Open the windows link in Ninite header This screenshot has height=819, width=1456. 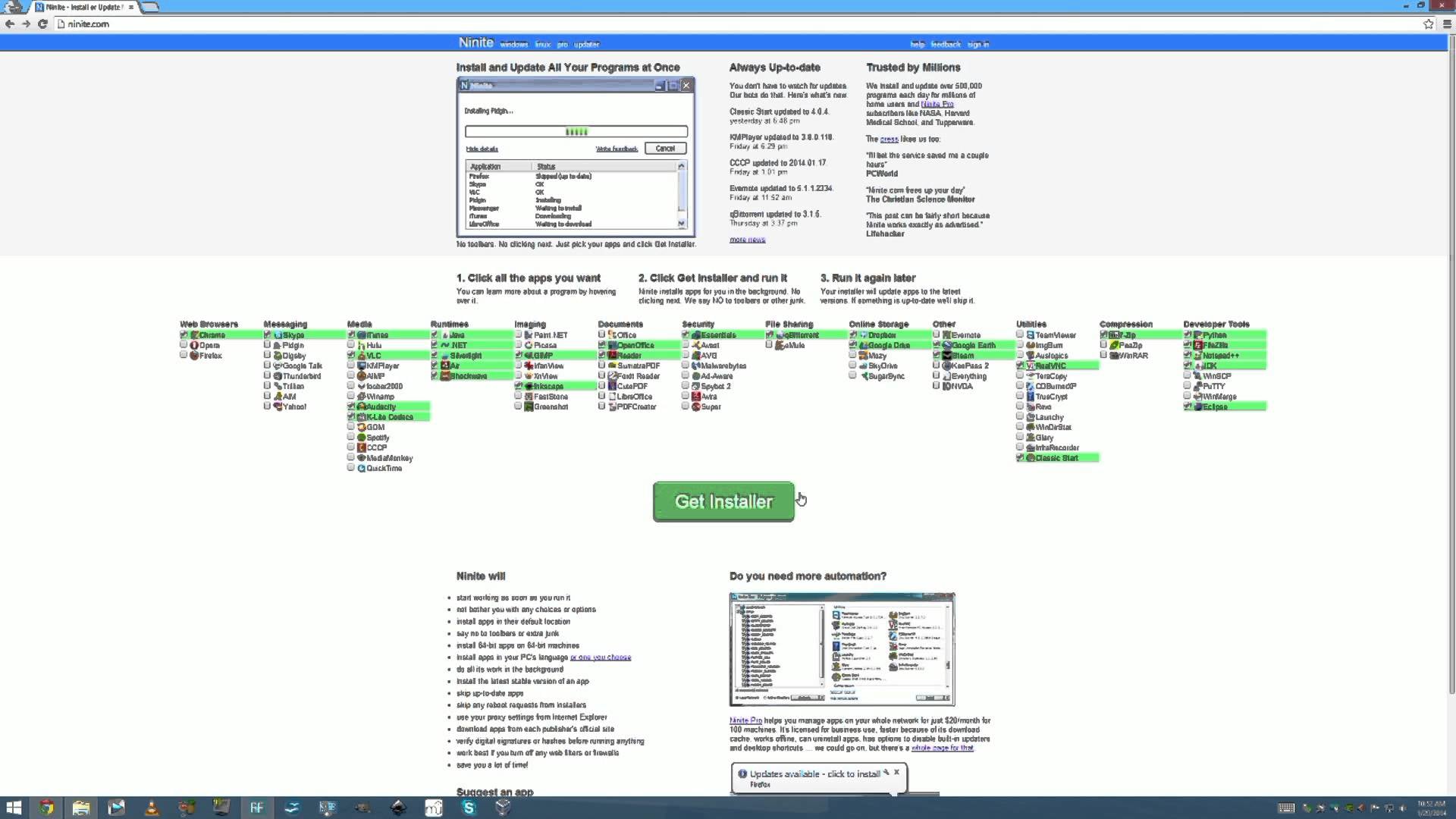[514, 45]
